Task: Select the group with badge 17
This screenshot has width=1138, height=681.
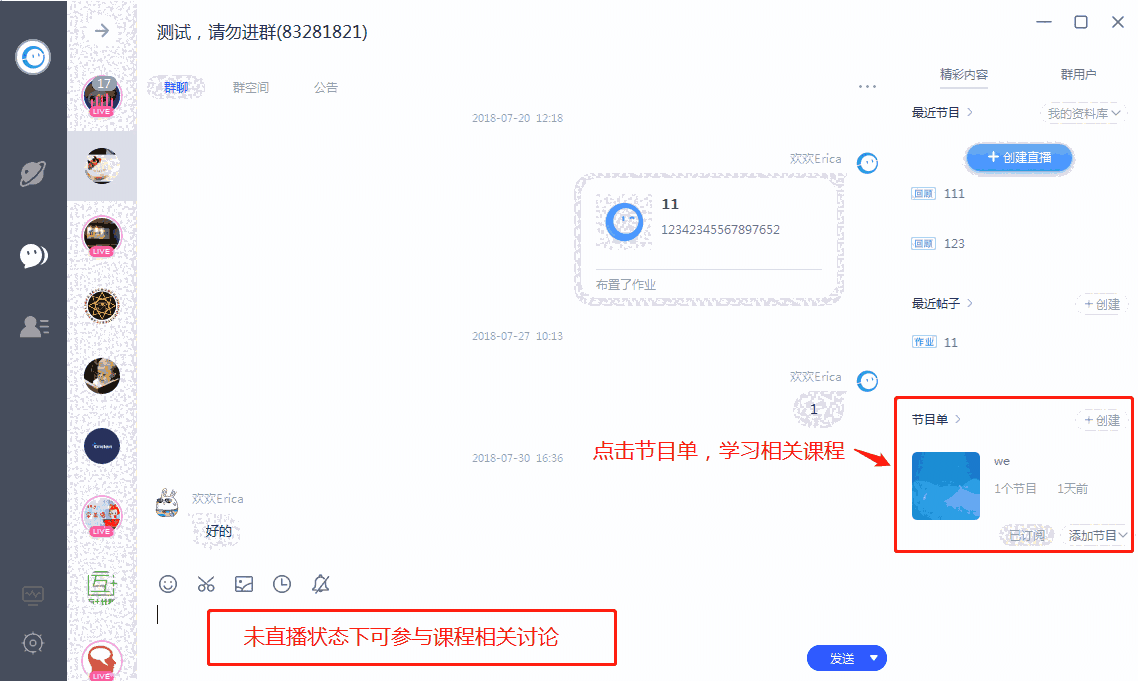Action: coord(102,97)
